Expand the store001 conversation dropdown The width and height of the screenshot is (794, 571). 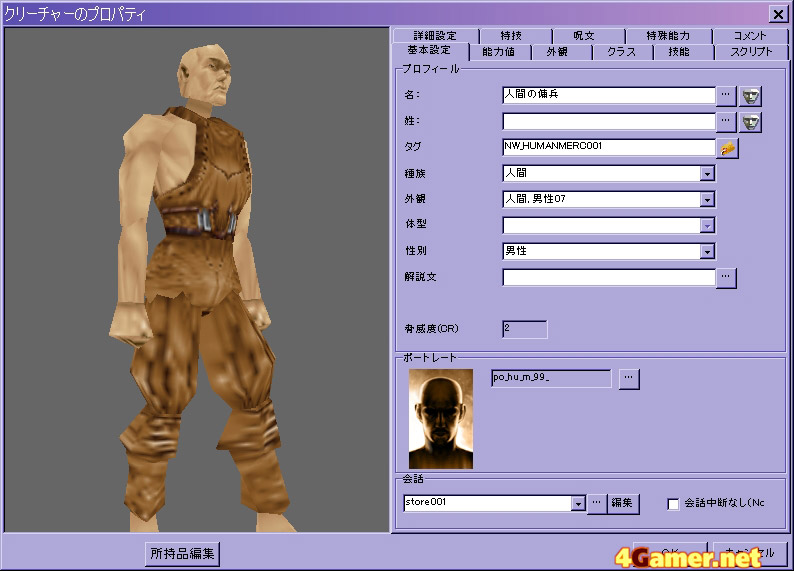[x=578, y=503]
